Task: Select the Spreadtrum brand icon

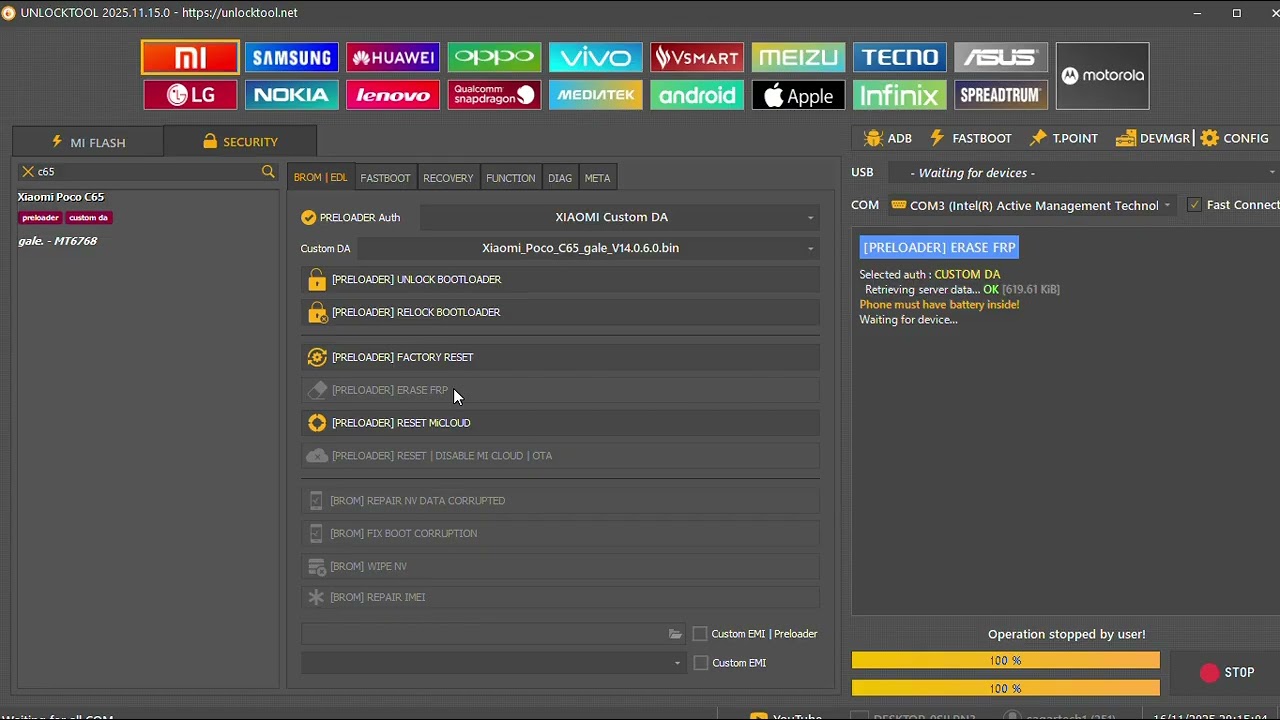Action: [x=1001, y=95]
